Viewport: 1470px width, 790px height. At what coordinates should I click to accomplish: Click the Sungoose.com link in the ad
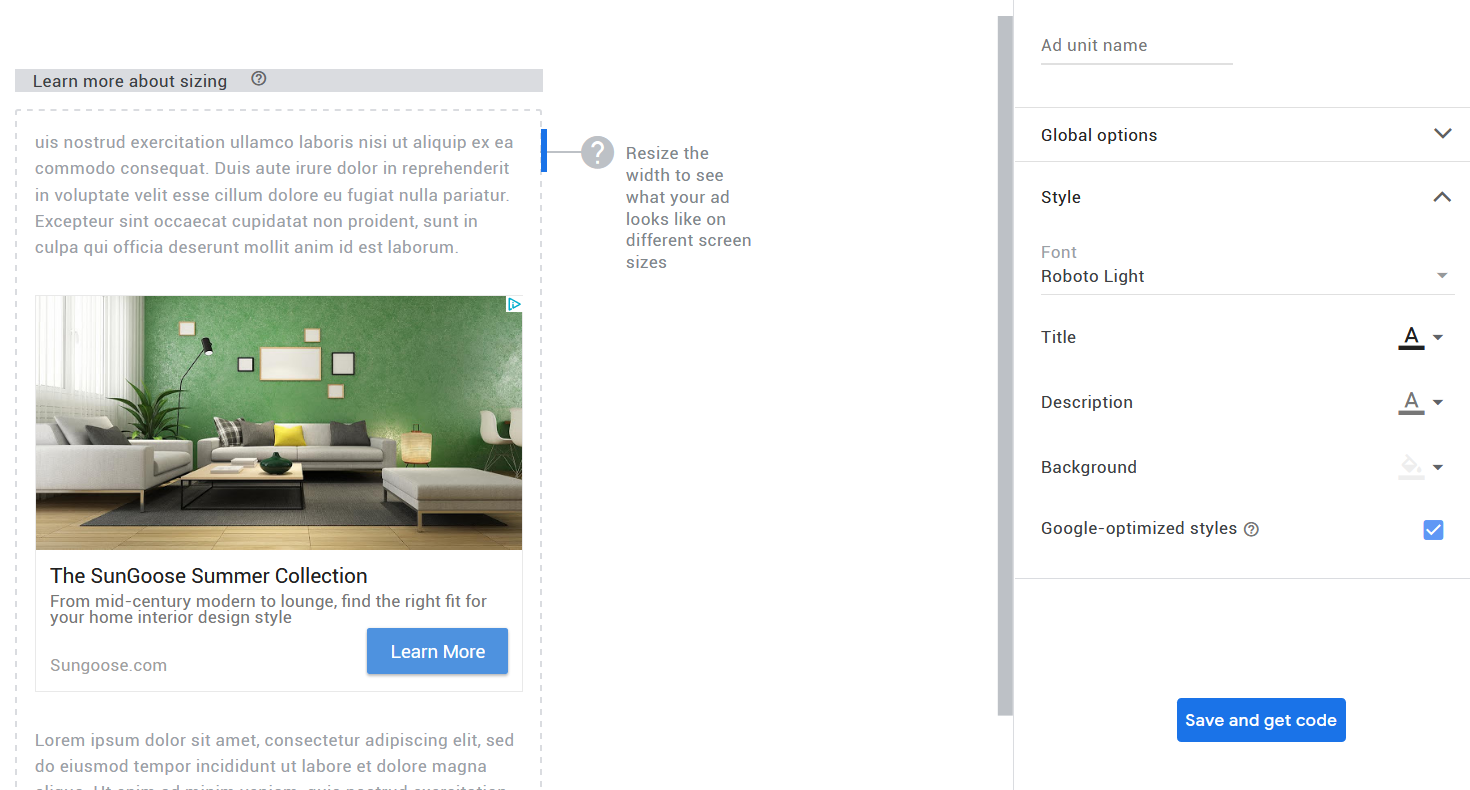tap(108, 664)
